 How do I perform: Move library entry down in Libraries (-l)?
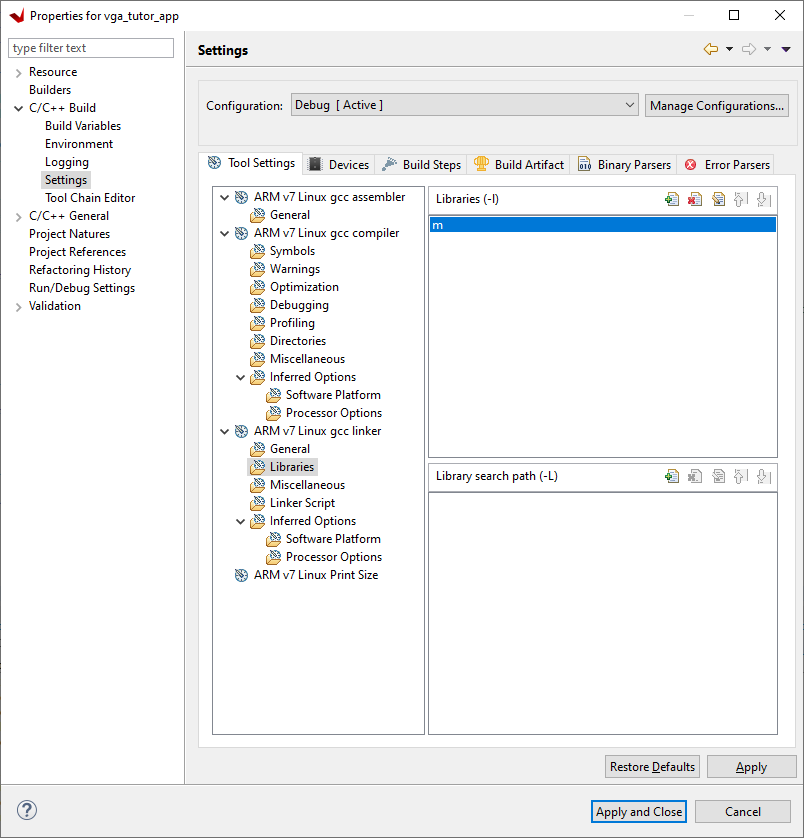tap(764, 199)
